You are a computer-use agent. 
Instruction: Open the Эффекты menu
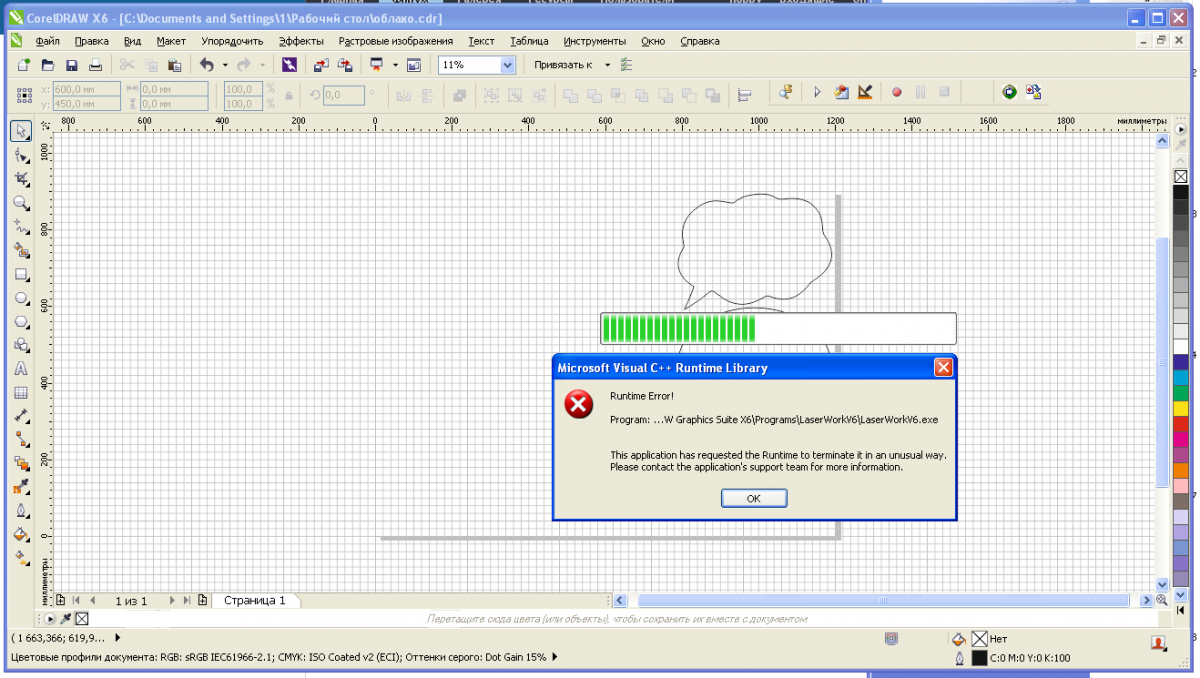pyautogui.click(x=301, y=41)
